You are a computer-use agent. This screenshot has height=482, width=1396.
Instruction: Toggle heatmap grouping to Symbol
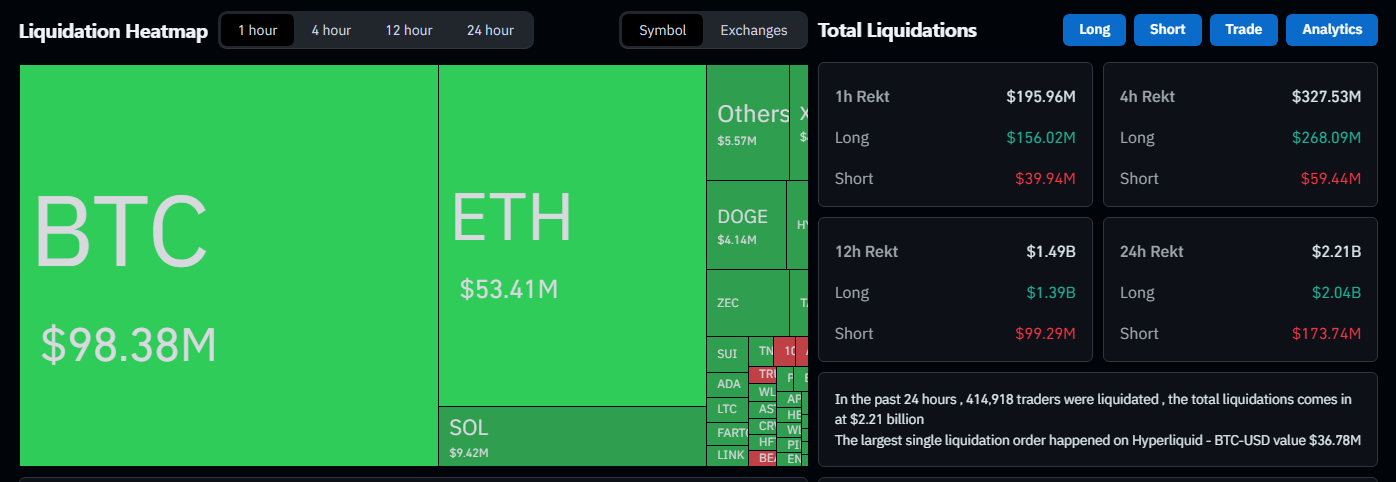tap(662, 30)
